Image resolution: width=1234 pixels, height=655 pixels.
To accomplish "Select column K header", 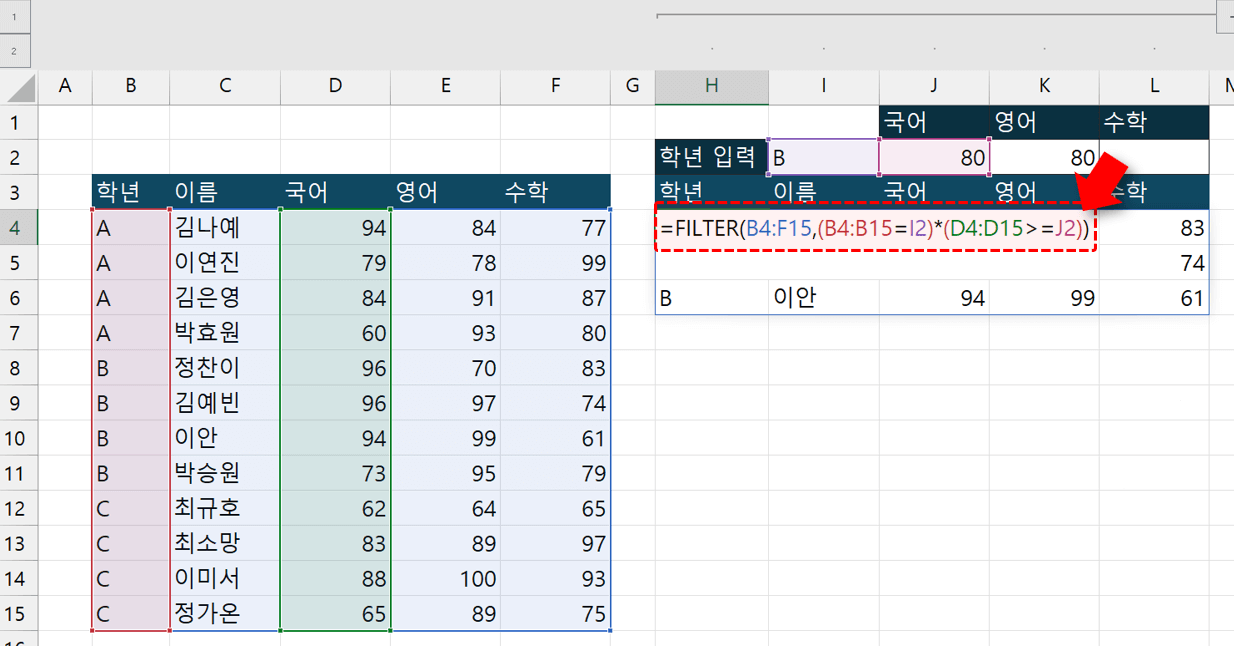I will point(1044,87).
